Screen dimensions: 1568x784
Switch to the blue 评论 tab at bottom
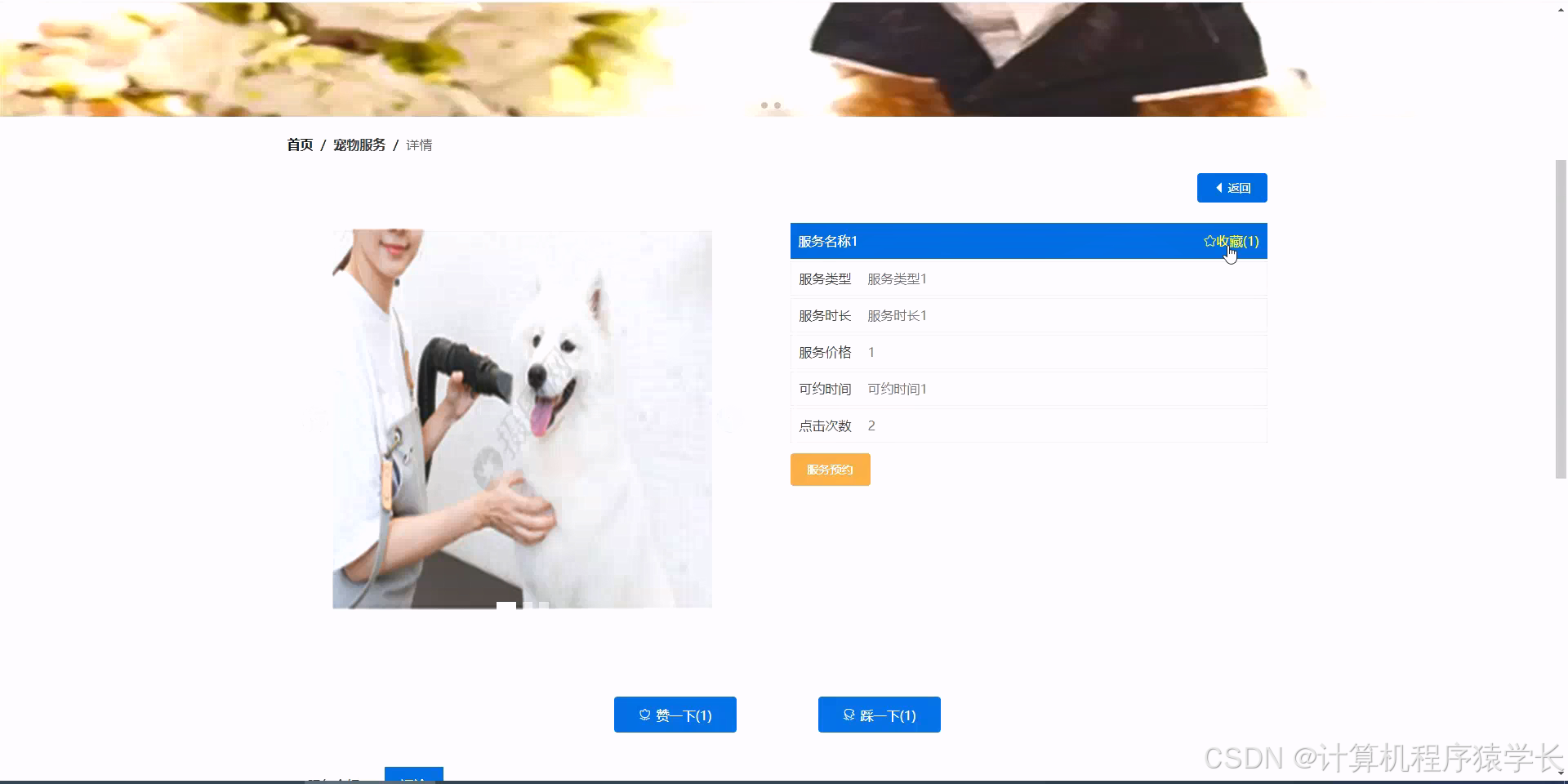tap(414, 778)
